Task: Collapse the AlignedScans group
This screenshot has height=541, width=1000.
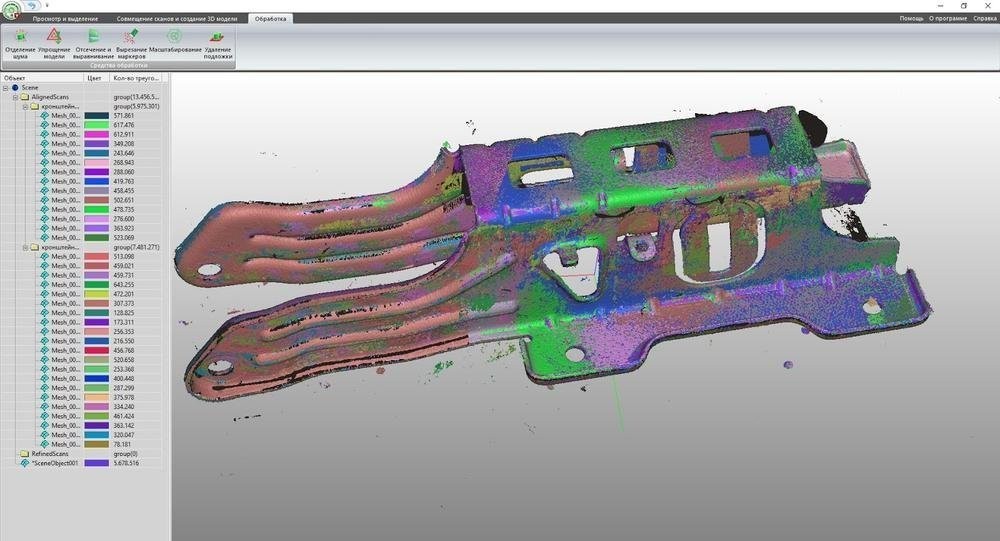Action: click(x=15, y=98)
